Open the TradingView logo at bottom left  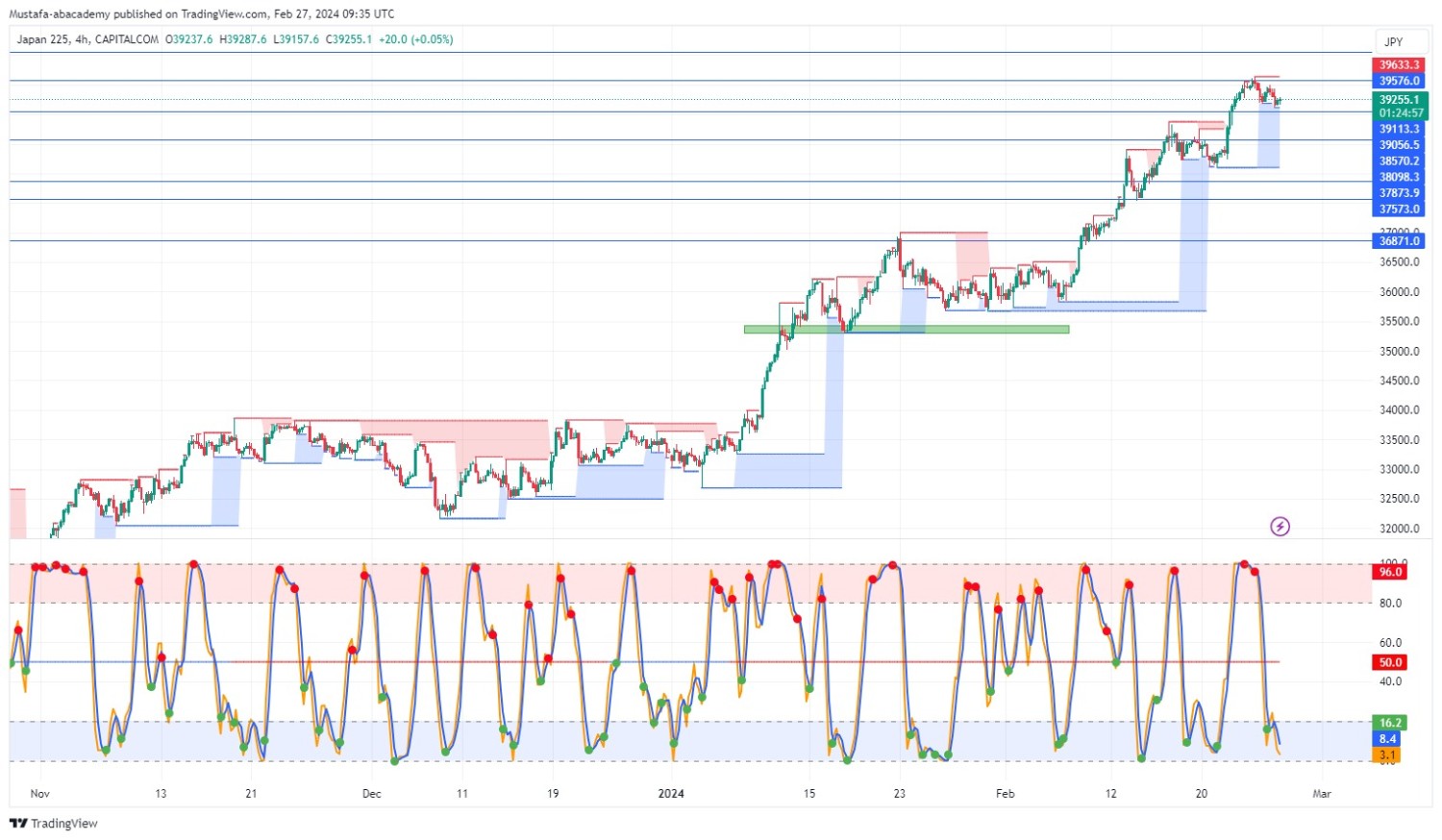54,824
